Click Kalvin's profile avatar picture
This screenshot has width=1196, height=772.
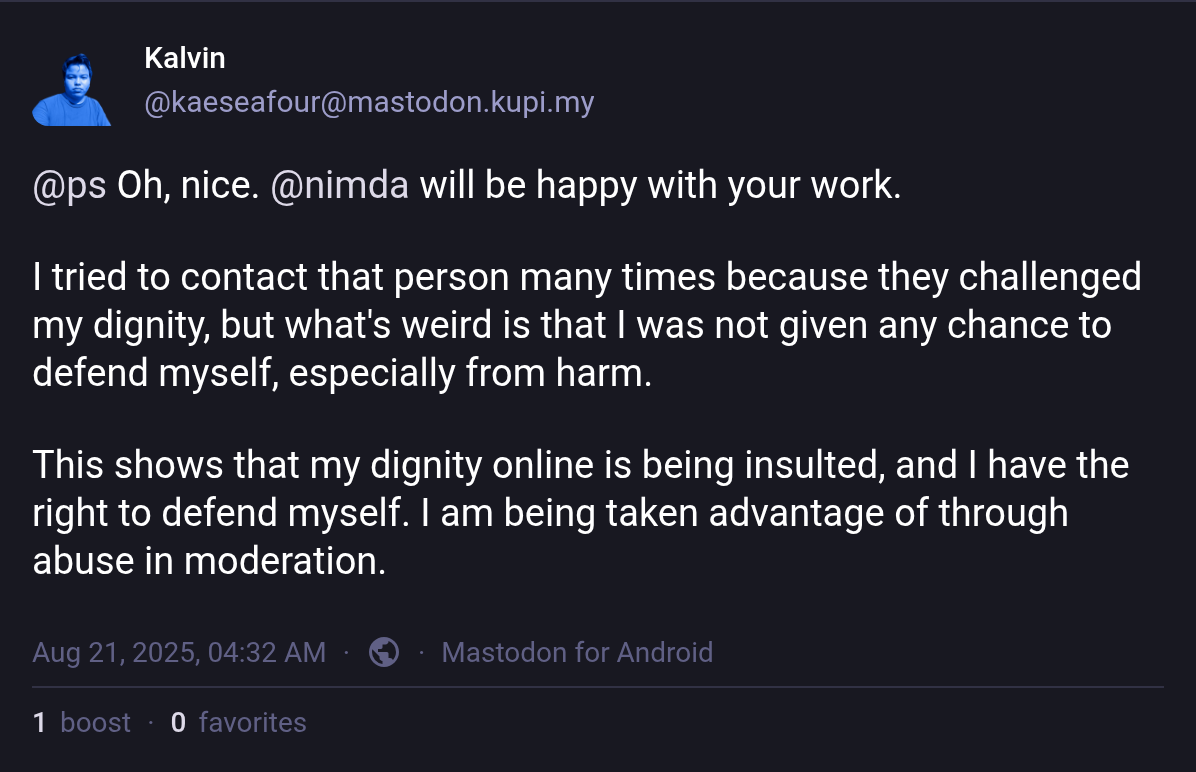coord(71,89)
